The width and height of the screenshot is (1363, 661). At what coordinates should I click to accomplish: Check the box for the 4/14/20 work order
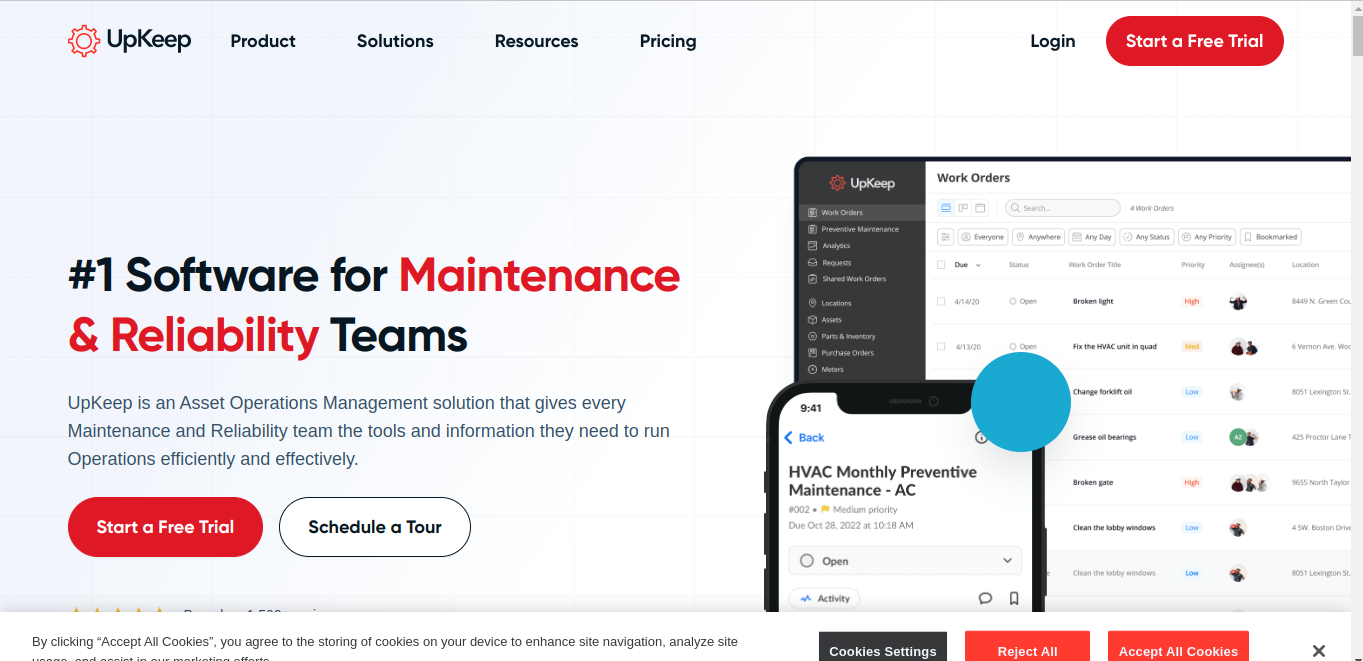(941, 301)
